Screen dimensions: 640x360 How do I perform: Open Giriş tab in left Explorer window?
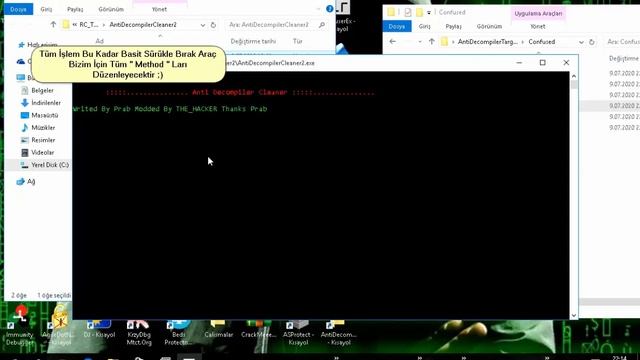click(46, 9)
